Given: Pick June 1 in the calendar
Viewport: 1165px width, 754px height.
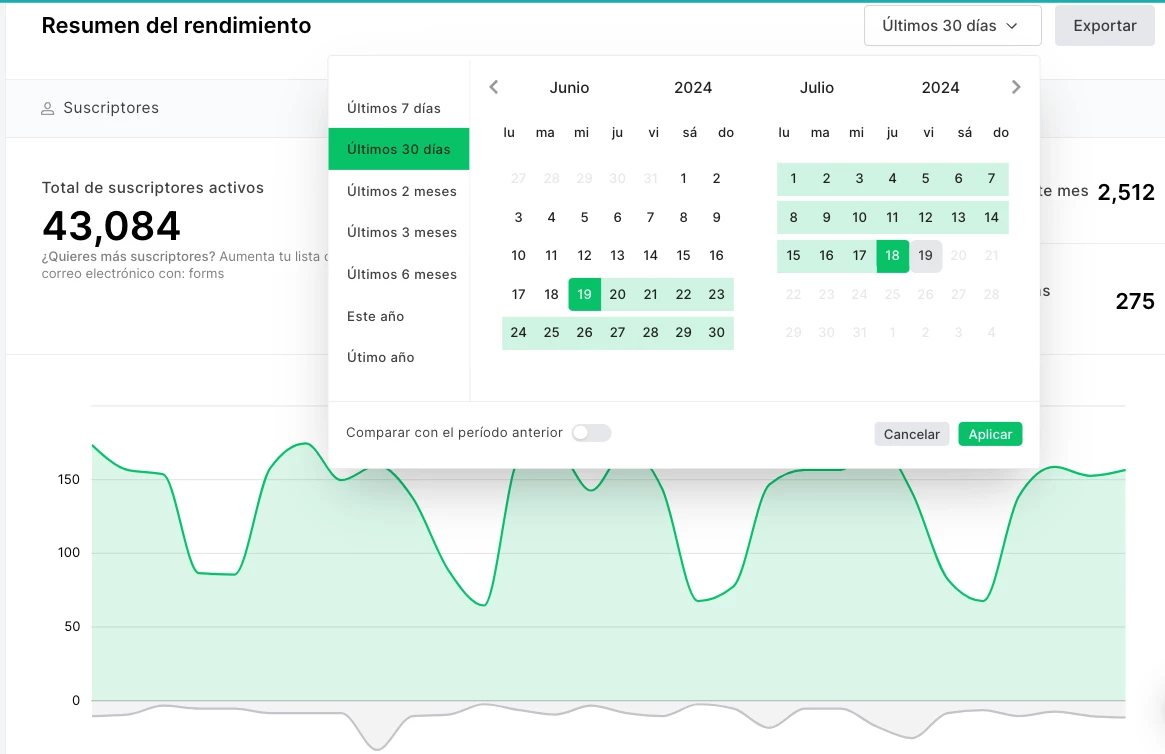Looking at the screenshot, I should click(683, 179).
